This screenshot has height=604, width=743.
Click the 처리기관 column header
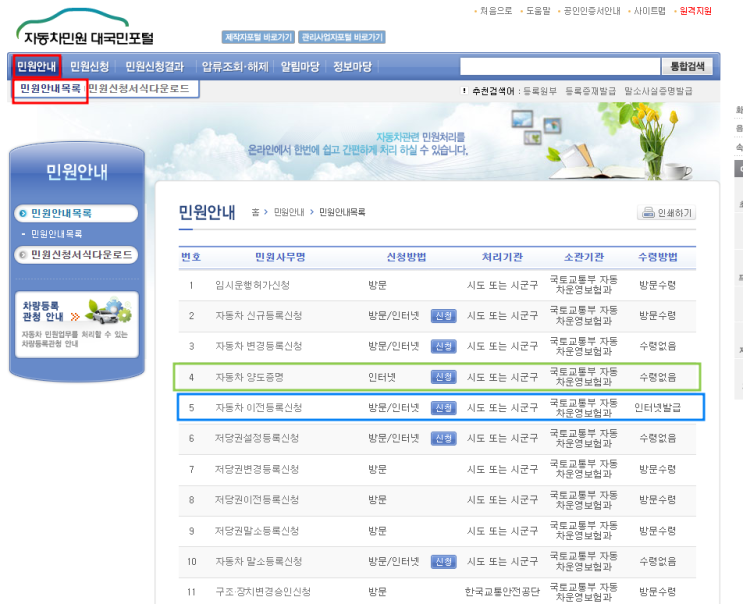pyautogui.click(x=502, y=257)
